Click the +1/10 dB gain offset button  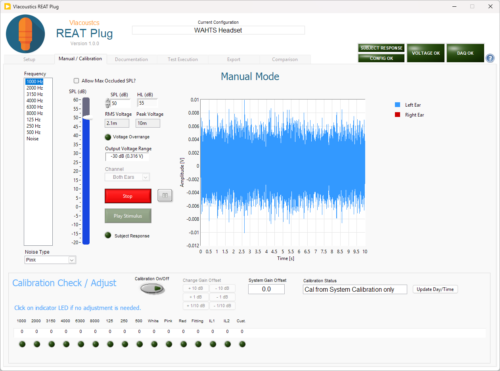point(196,306)
